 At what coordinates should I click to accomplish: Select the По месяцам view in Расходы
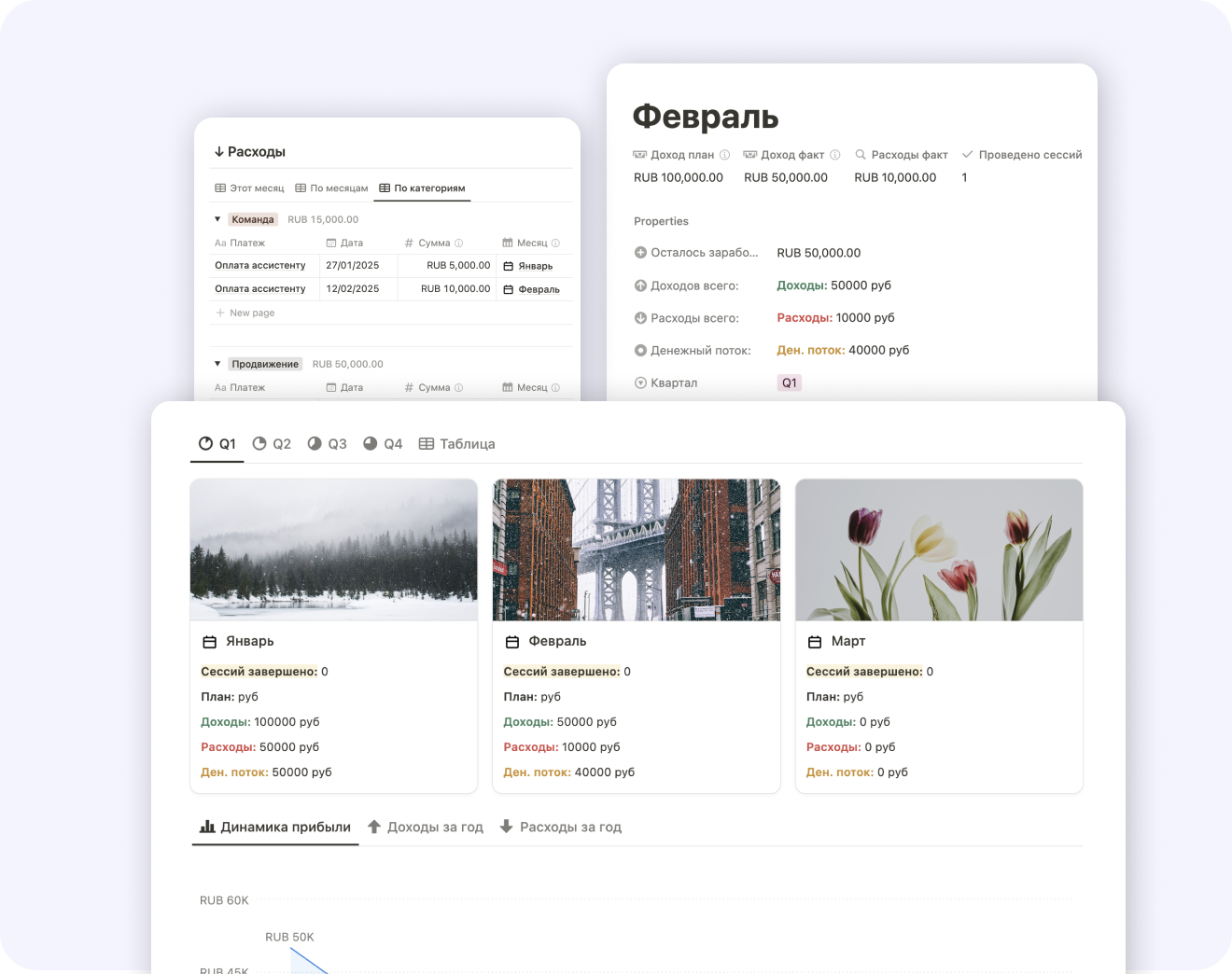(x=331, y=188)
